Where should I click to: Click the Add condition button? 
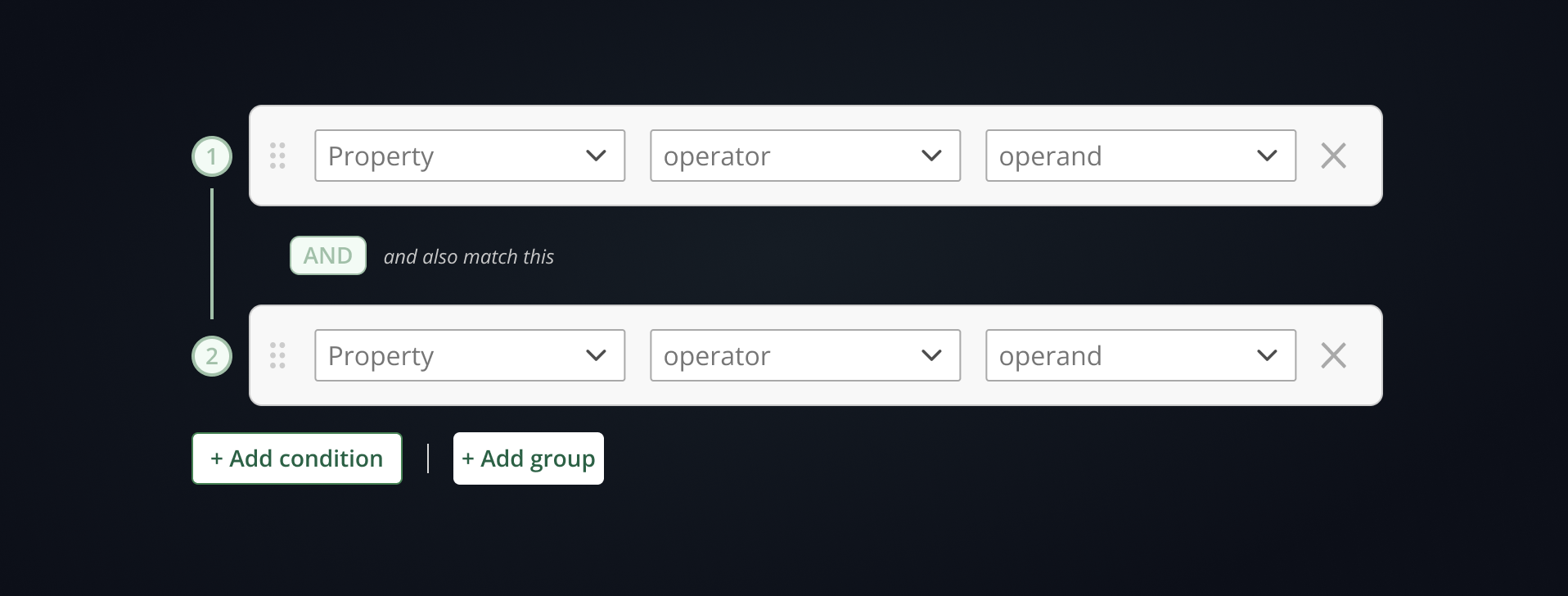point(297,458)
